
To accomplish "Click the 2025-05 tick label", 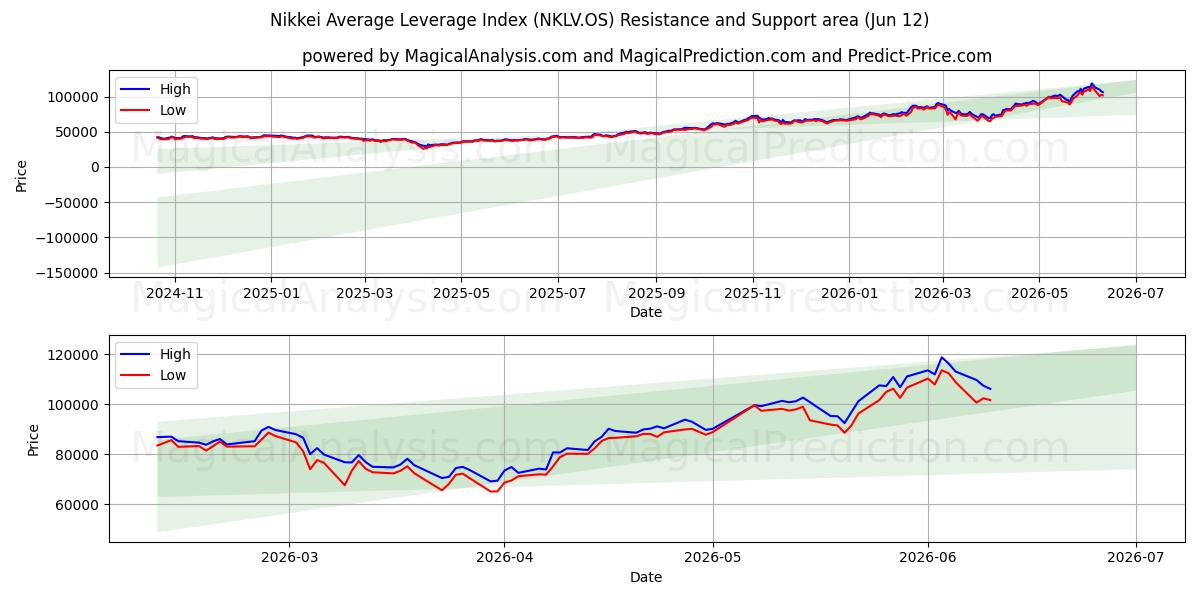I will 461,292.
